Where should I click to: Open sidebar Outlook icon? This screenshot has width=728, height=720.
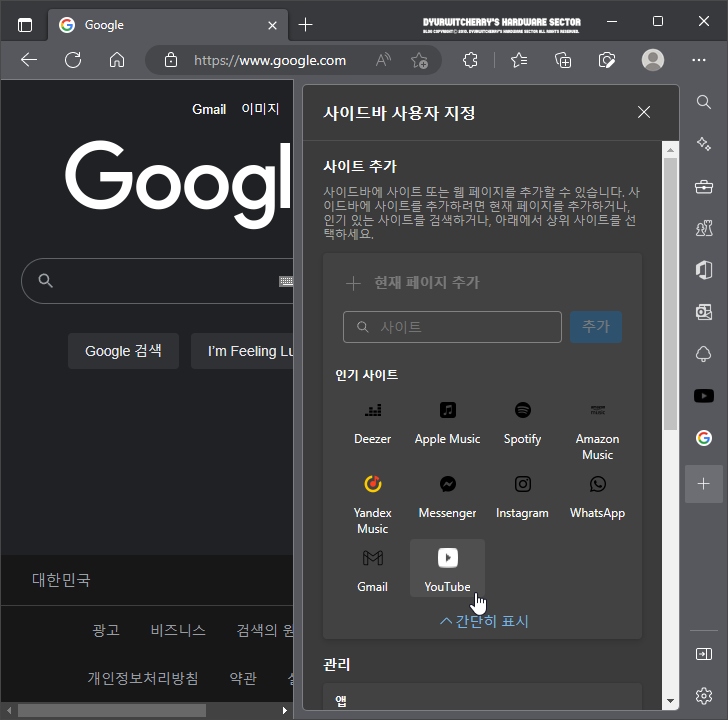pos(704,312)
